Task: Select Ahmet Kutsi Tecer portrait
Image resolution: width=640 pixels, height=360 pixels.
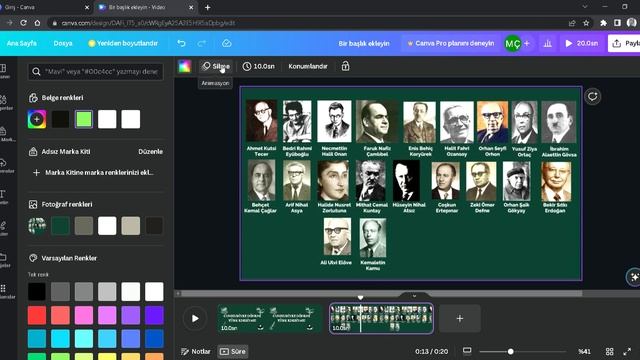Action: point(262,121)
